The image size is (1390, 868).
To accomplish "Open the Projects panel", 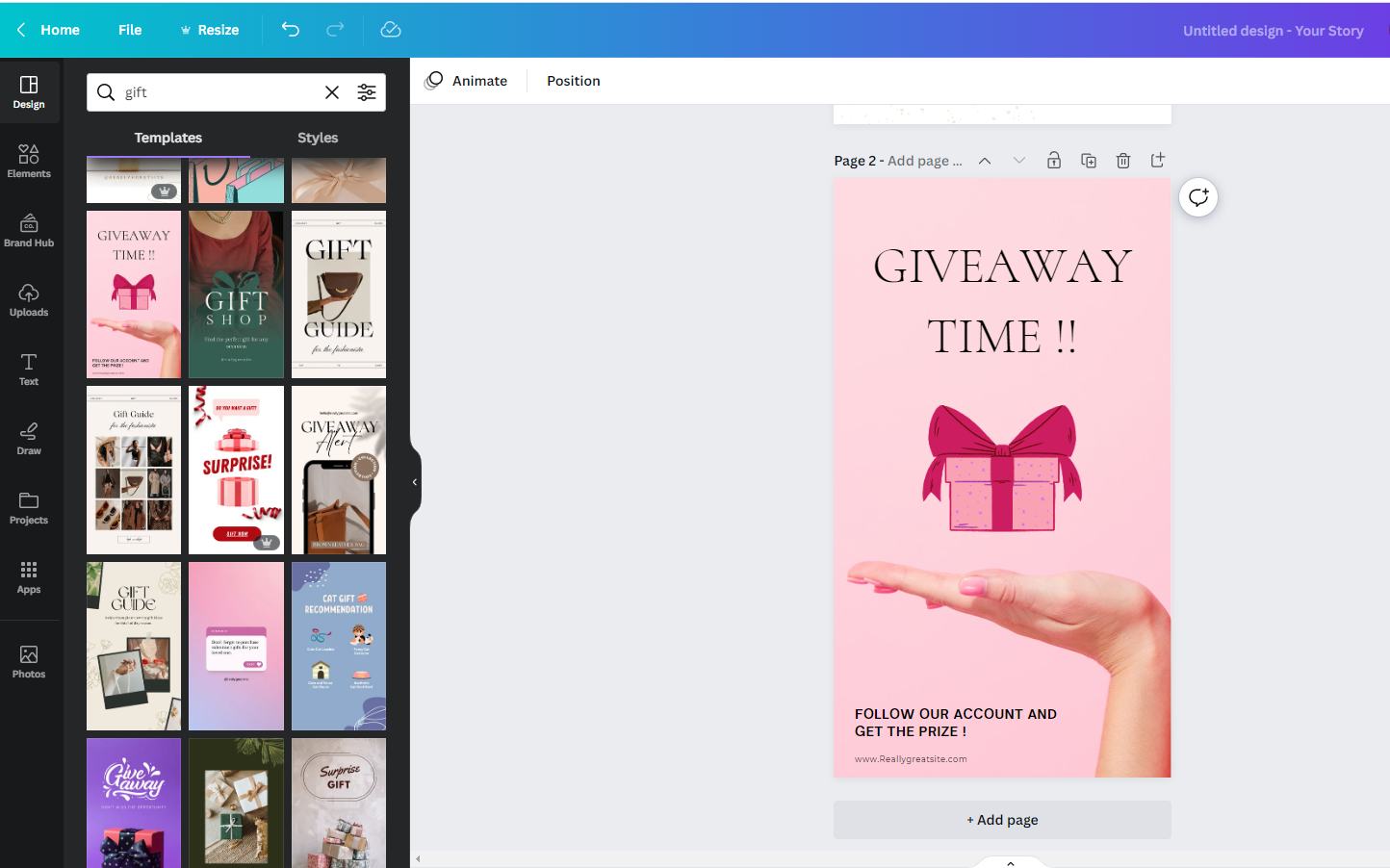I will tap(29, 508).
